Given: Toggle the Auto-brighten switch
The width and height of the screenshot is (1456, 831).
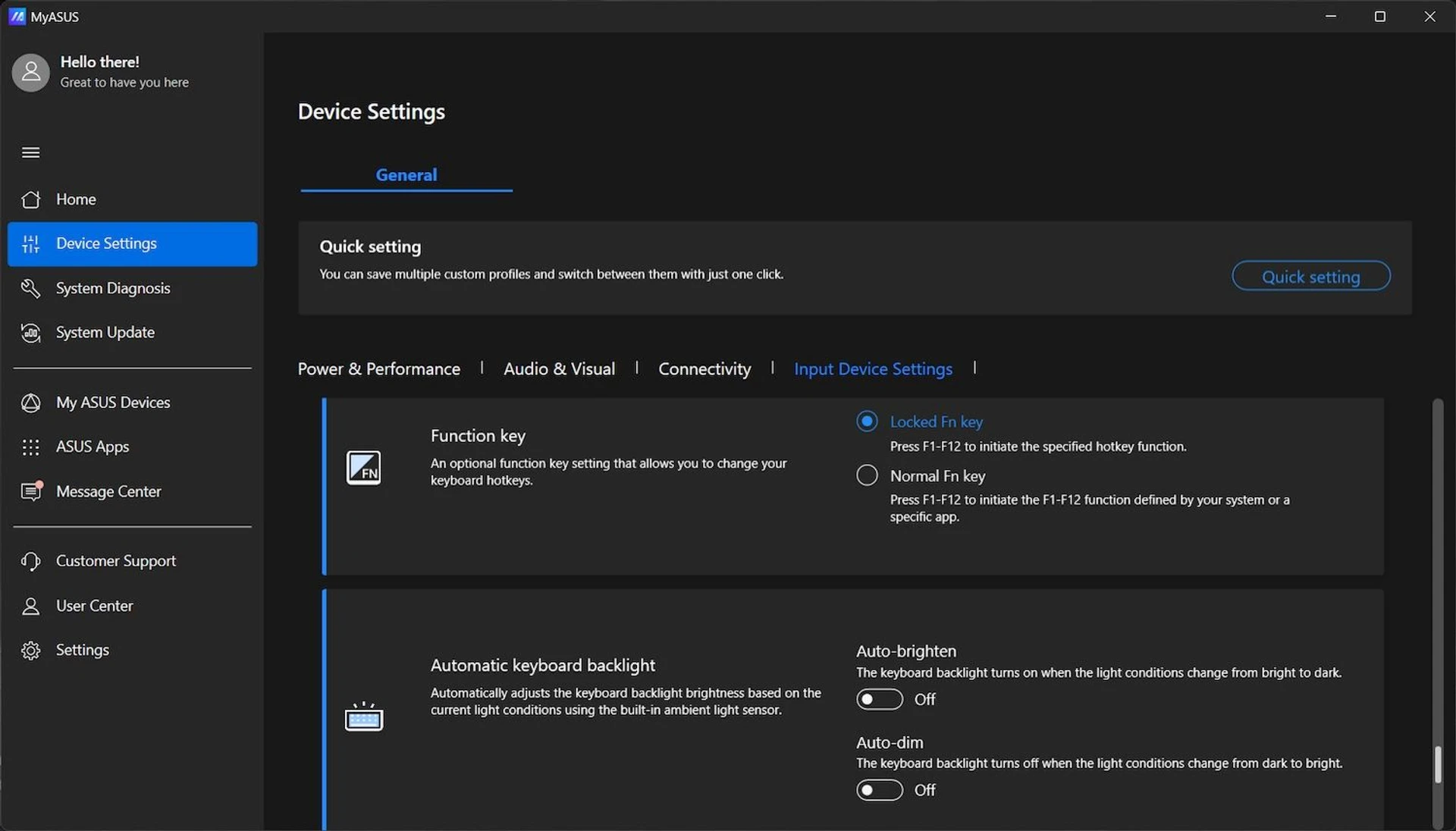Looking at the screenshot, I should 880,699.
